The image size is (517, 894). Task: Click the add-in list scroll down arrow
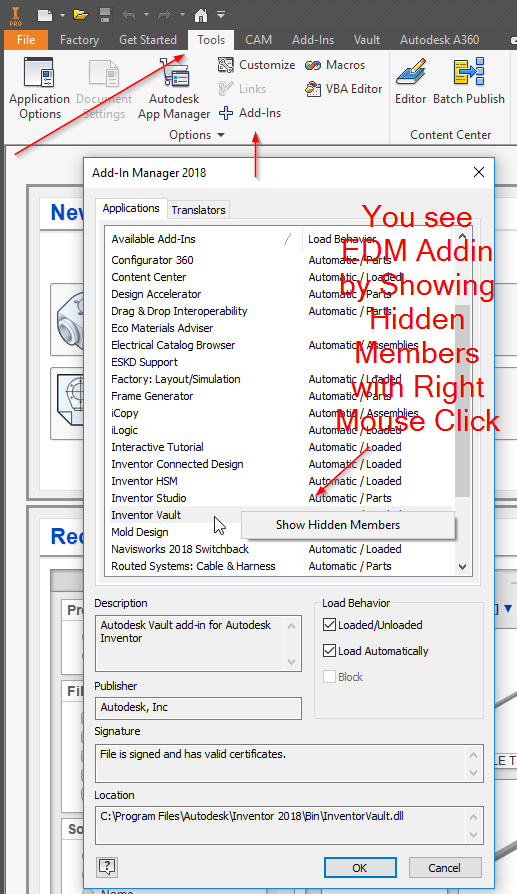462,567
